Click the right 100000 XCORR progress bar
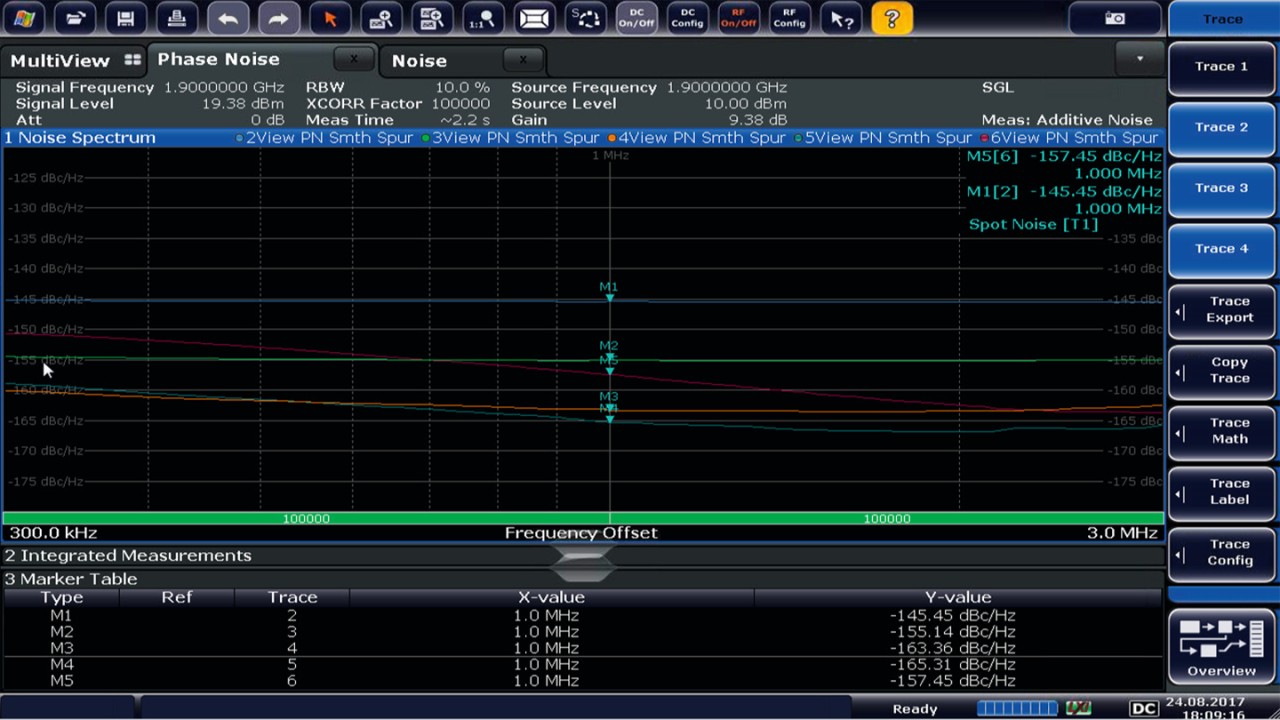Image resolution: width=1280 pixels, height=720 pixels. tap(887, 519)
